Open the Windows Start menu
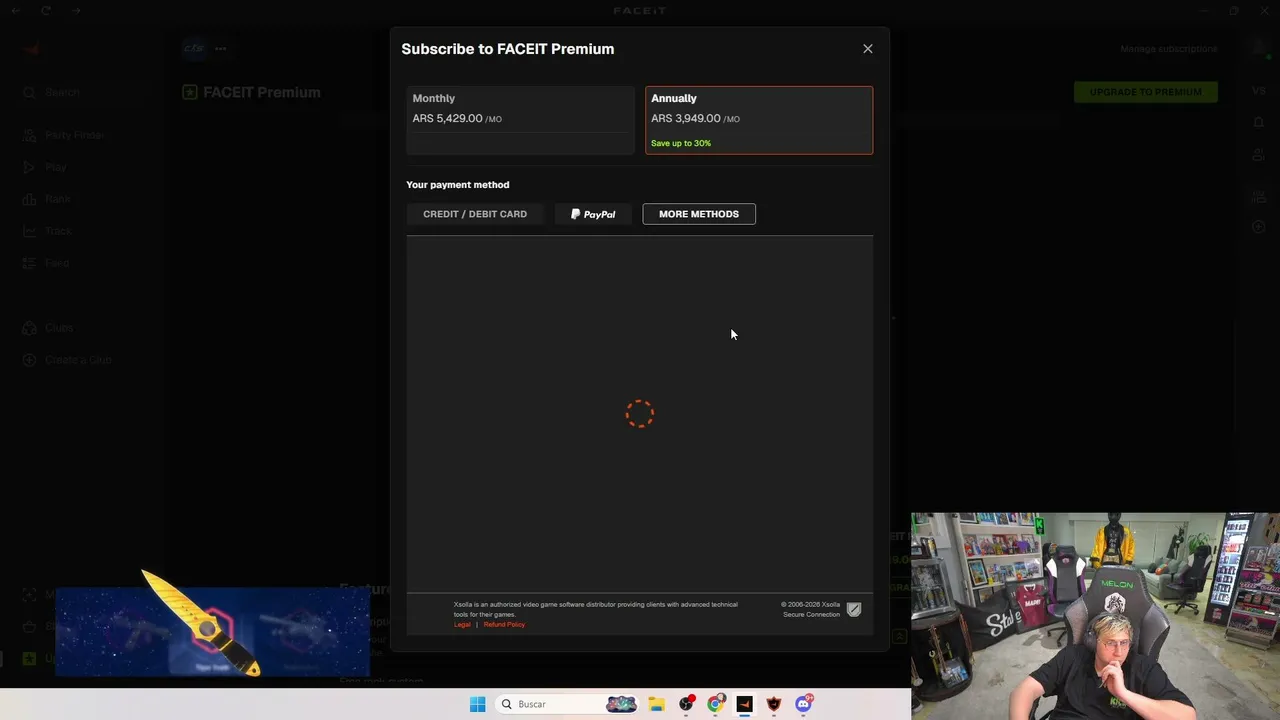Screen dimensions: 1280x720 tap(478, 704)
